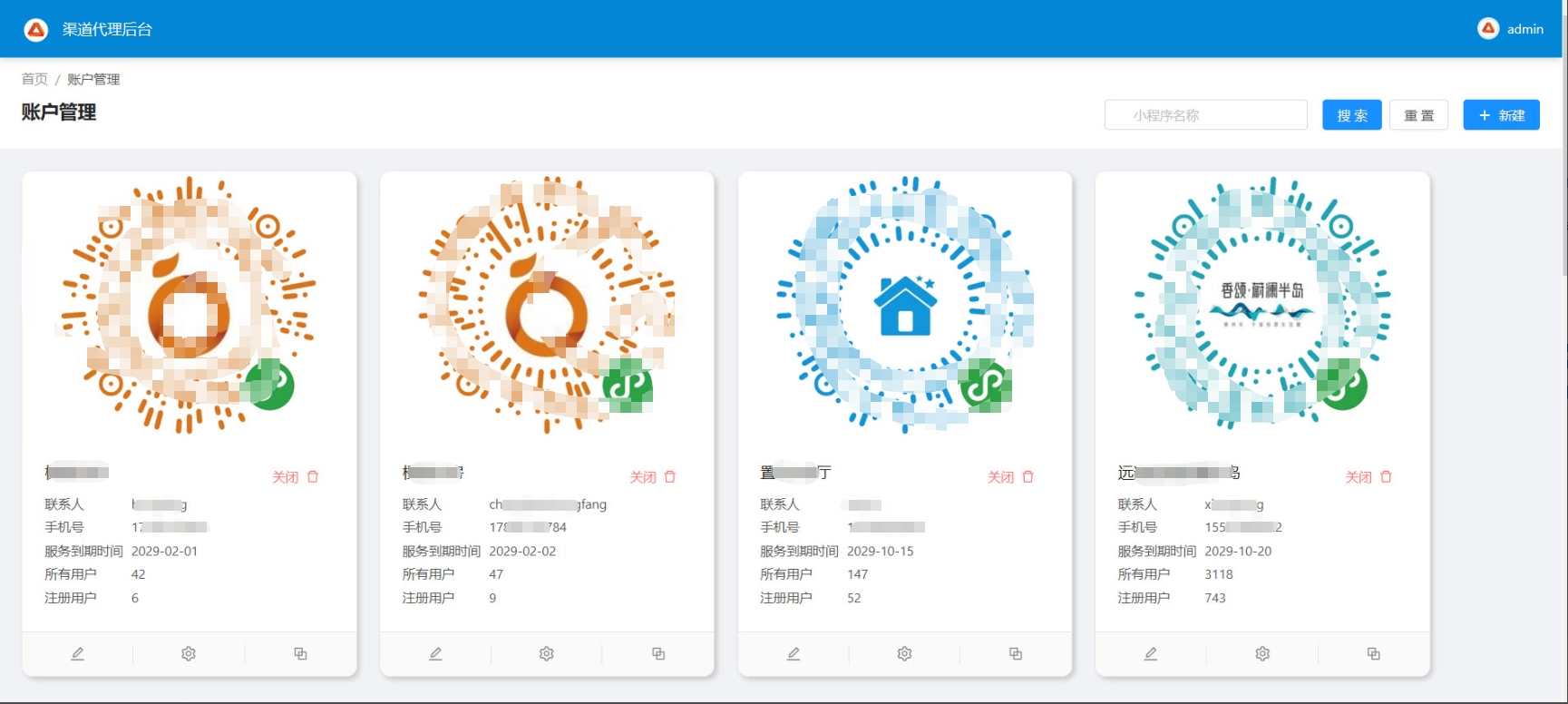Image resolution: width=1568 pixels, height=704 pixels.
Task: Select the date 2029-02-02
Action: tap(522, 551)
